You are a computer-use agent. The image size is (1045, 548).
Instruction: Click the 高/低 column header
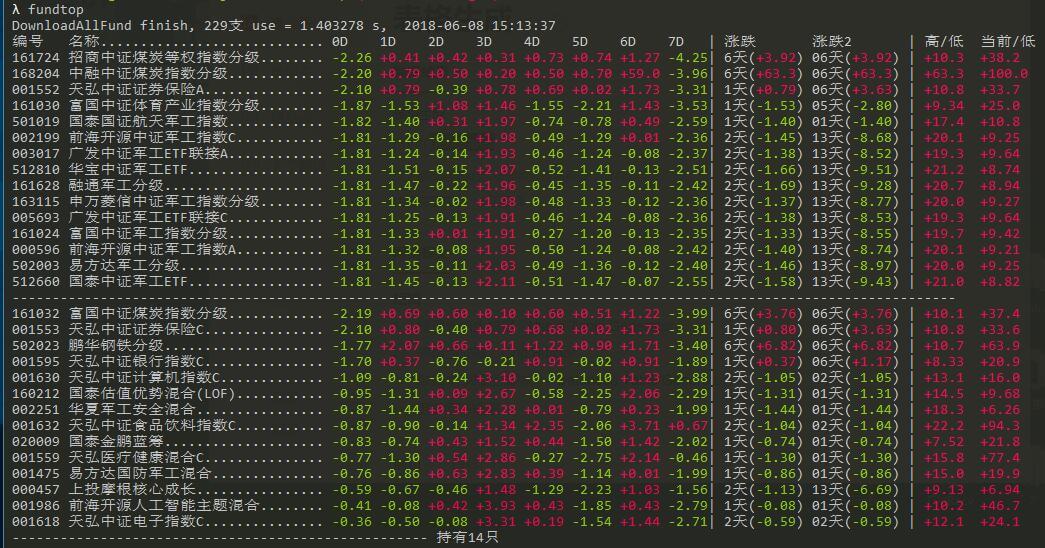tap(944, 42)
